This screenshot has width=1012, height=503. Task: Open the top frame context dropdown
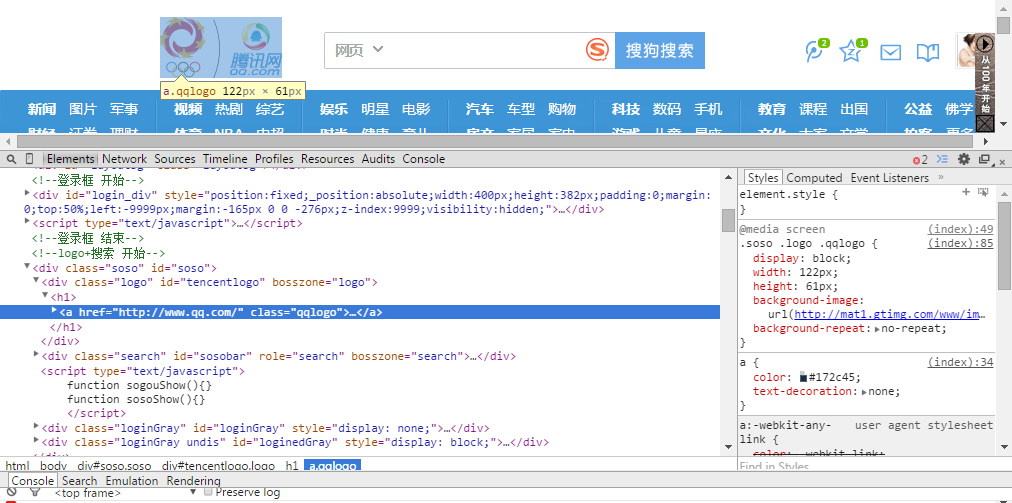coord(124,493)
